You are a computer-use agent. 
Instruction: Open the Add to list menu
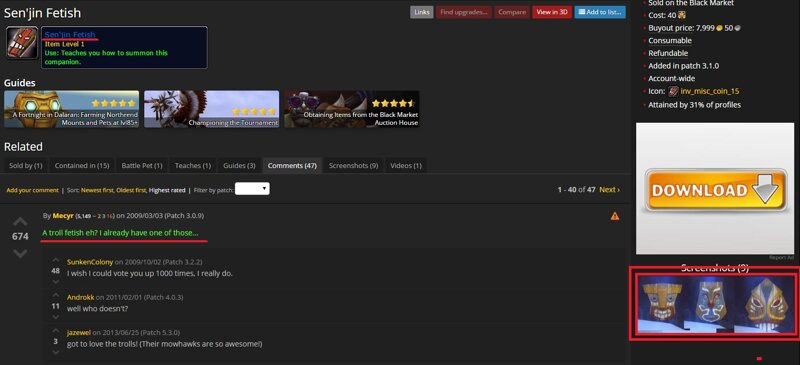coord(600,12)
